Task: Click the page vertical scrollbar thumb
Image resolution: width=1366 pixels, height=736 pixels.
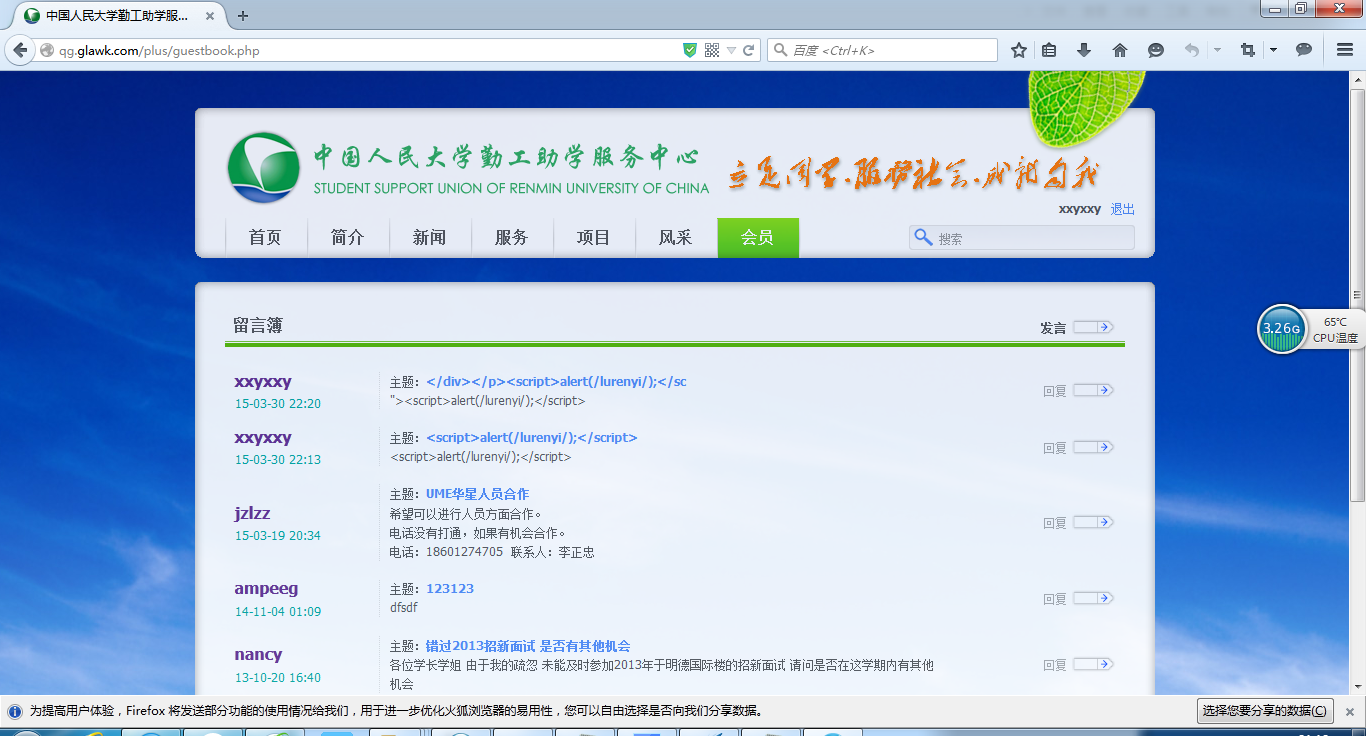Action: 1357,295
